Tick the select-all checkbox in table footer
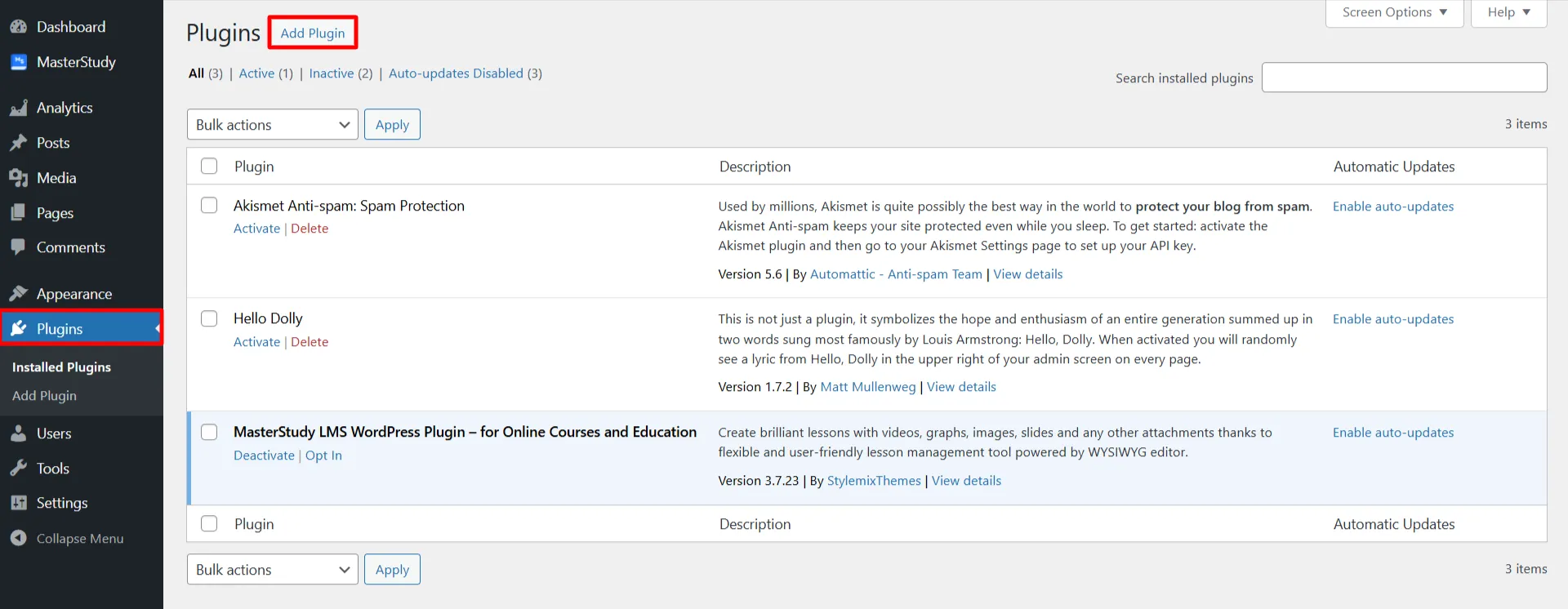The width and height of the screenshot is (1568, 609). [209, 523]
